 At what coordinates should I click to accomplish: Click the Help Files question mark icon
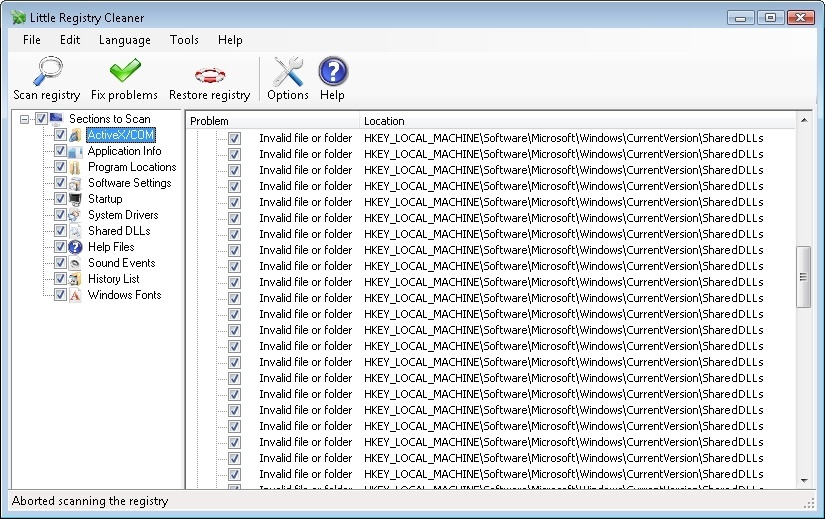76,247
